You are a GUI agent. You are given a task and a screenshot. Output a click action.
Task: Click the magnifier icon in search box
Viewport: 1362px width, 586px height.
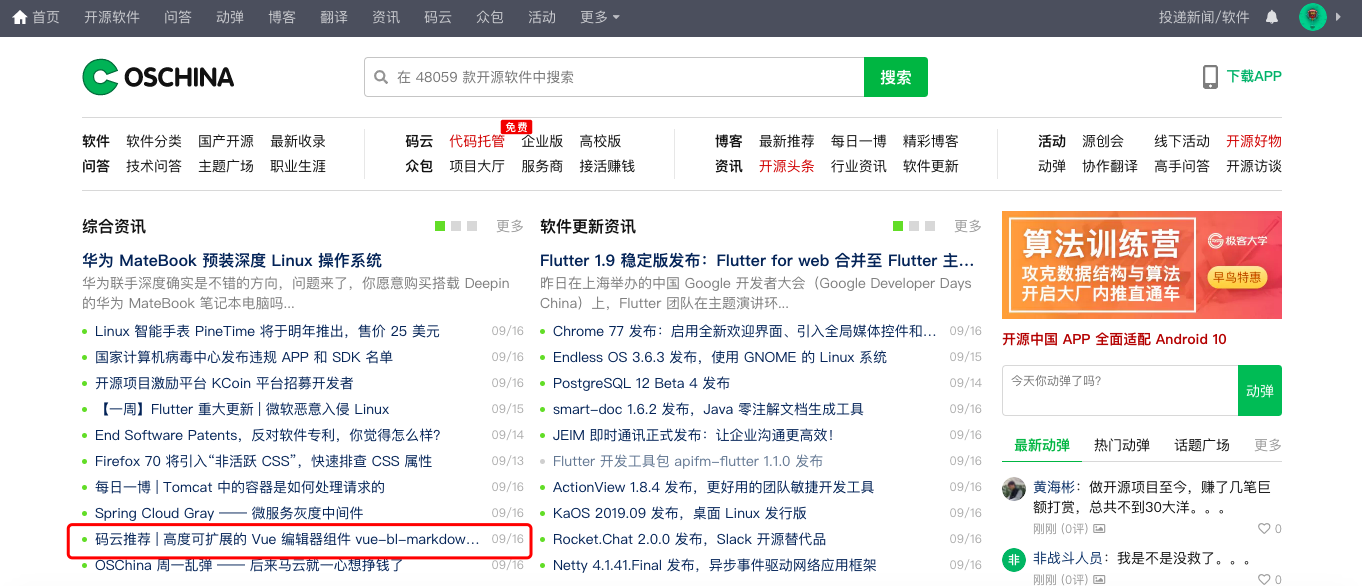[x=381, y=77]
